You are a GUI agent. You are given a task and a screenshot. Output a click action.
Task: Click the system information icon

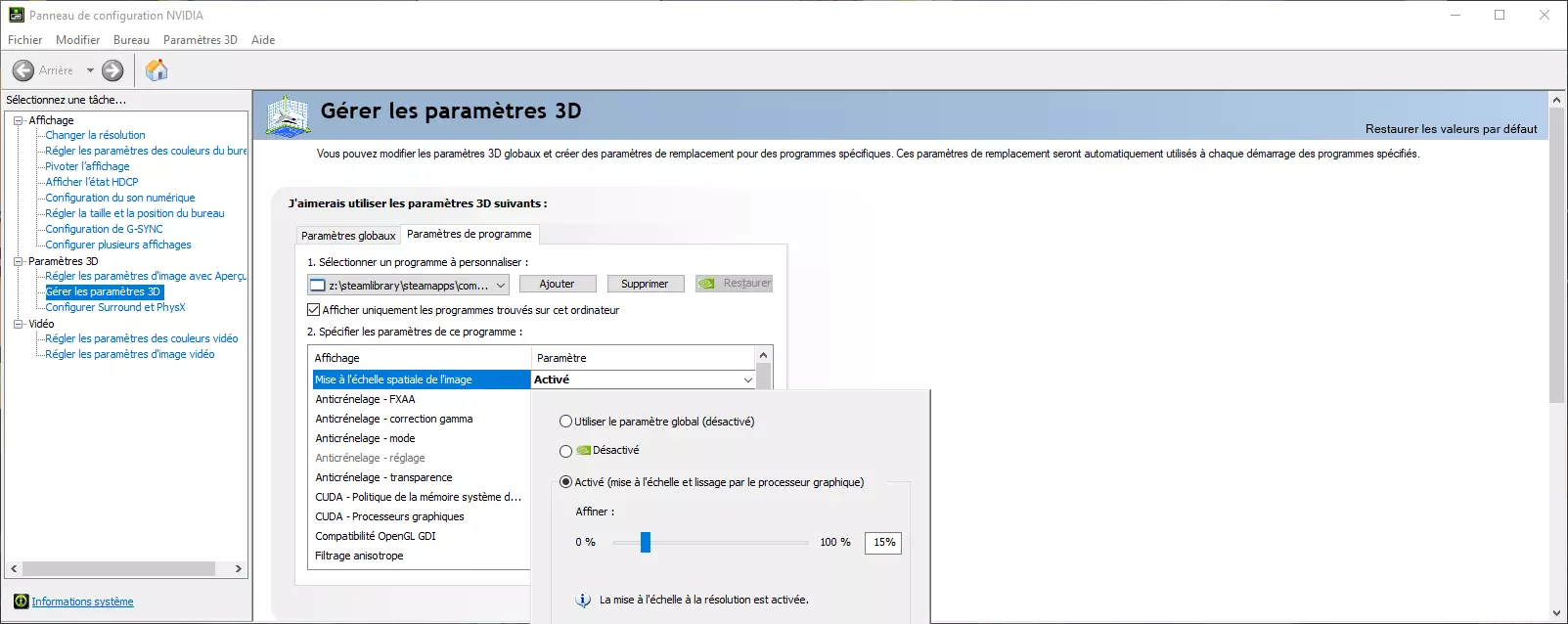[x=21, y=602]
